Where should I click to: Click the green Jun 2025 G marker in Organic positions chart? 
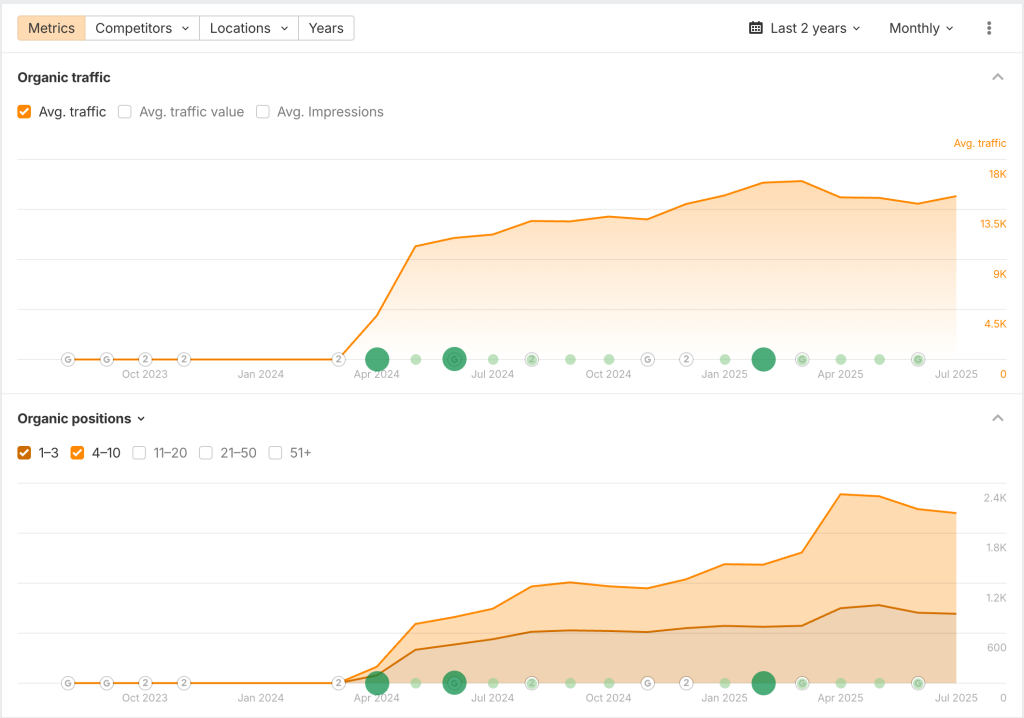918,683
